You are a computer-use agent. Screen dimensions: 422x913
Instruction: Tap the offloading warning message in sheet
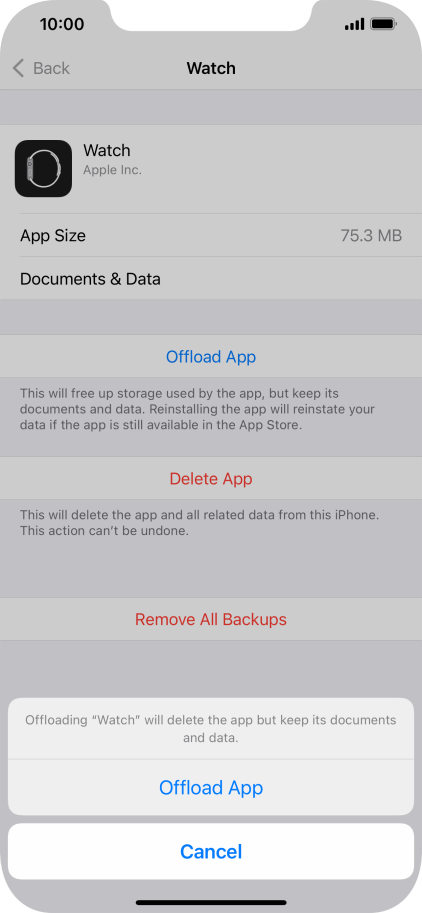pyautogui.click(x=211, y=729)
